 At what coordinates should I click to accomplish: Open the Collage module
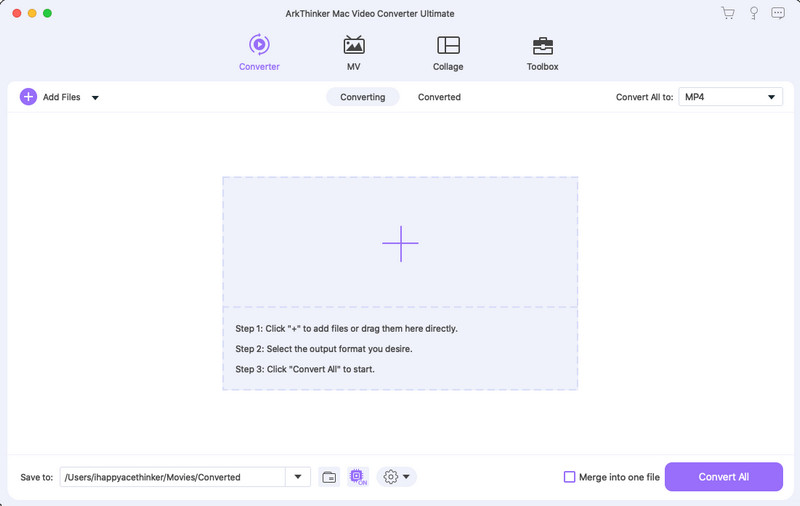click(448, 52)
